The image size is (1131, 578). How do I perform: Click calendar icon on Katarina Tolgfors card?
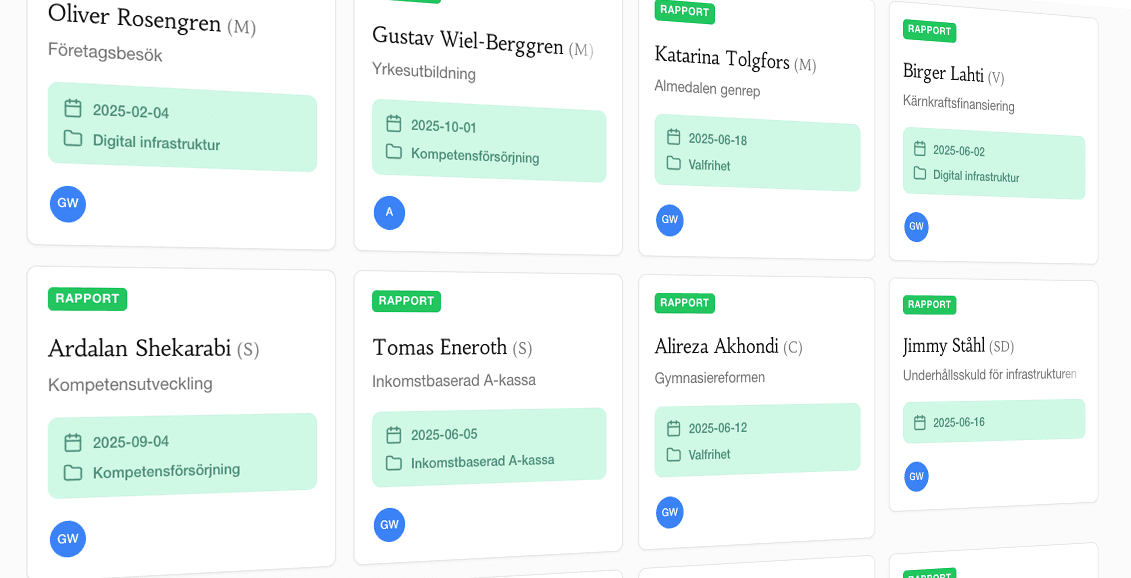click(674, 137)
